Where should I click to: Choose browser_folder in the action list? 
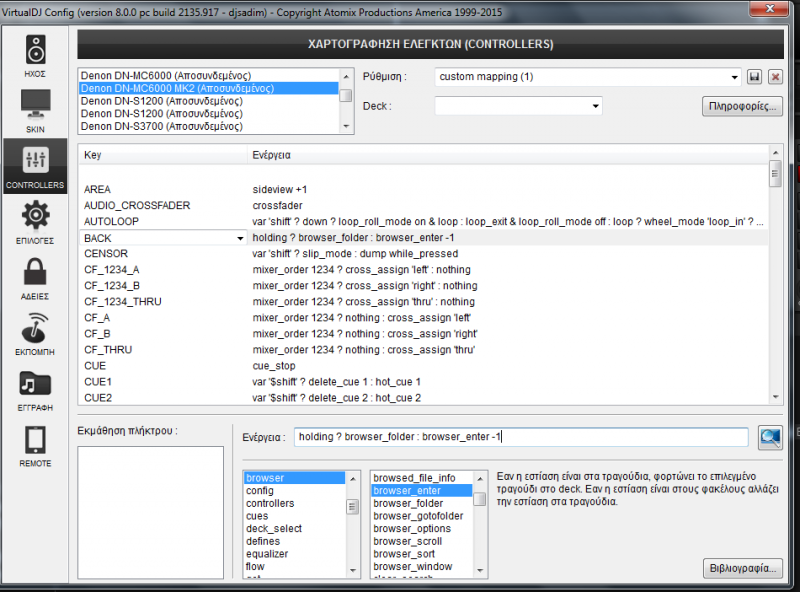click(x=406, y=503)
